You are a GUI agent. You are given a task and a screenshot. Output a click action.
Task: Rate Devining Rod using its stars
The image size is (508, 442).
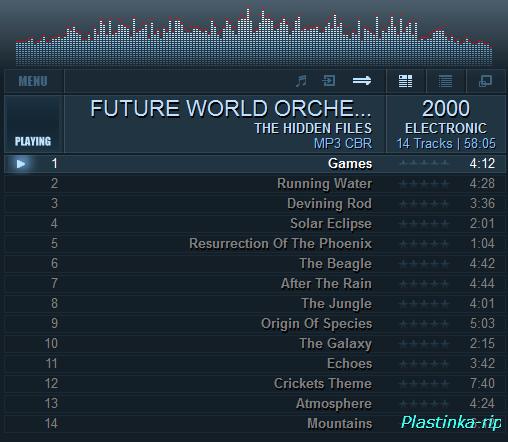tap(424, 204)
